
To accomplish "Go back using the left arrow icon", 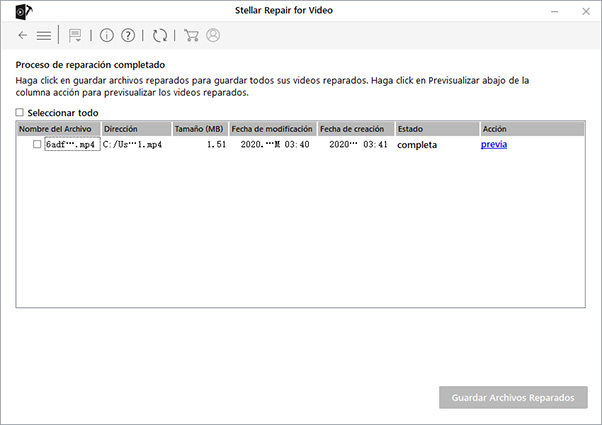I will tap(23, 36).
